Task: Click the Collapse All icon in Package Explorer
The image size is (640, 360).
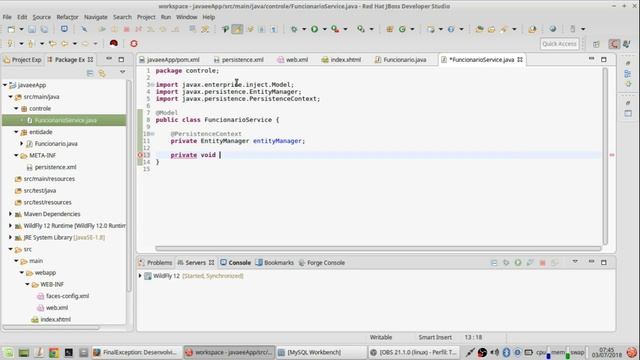Action: point(90,73)
